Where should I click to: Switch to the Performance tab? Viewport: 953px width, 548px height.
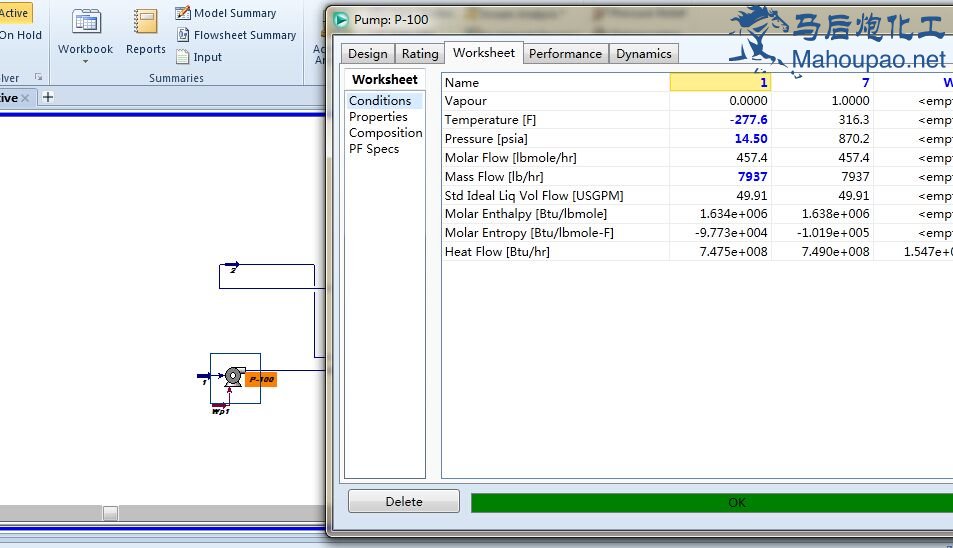565,54
